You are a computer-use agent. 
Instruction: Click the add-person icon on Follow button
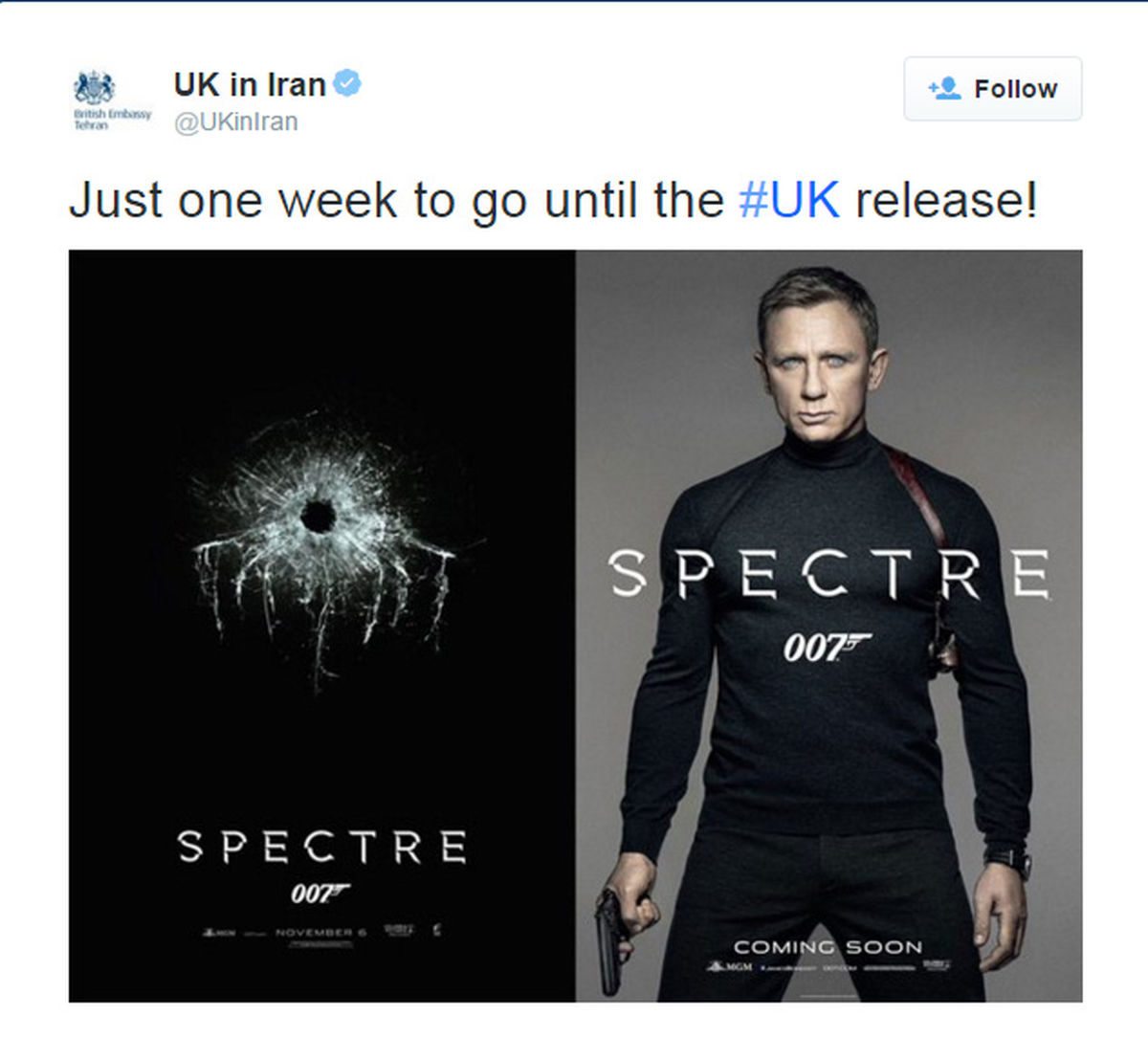coord(944,89)
